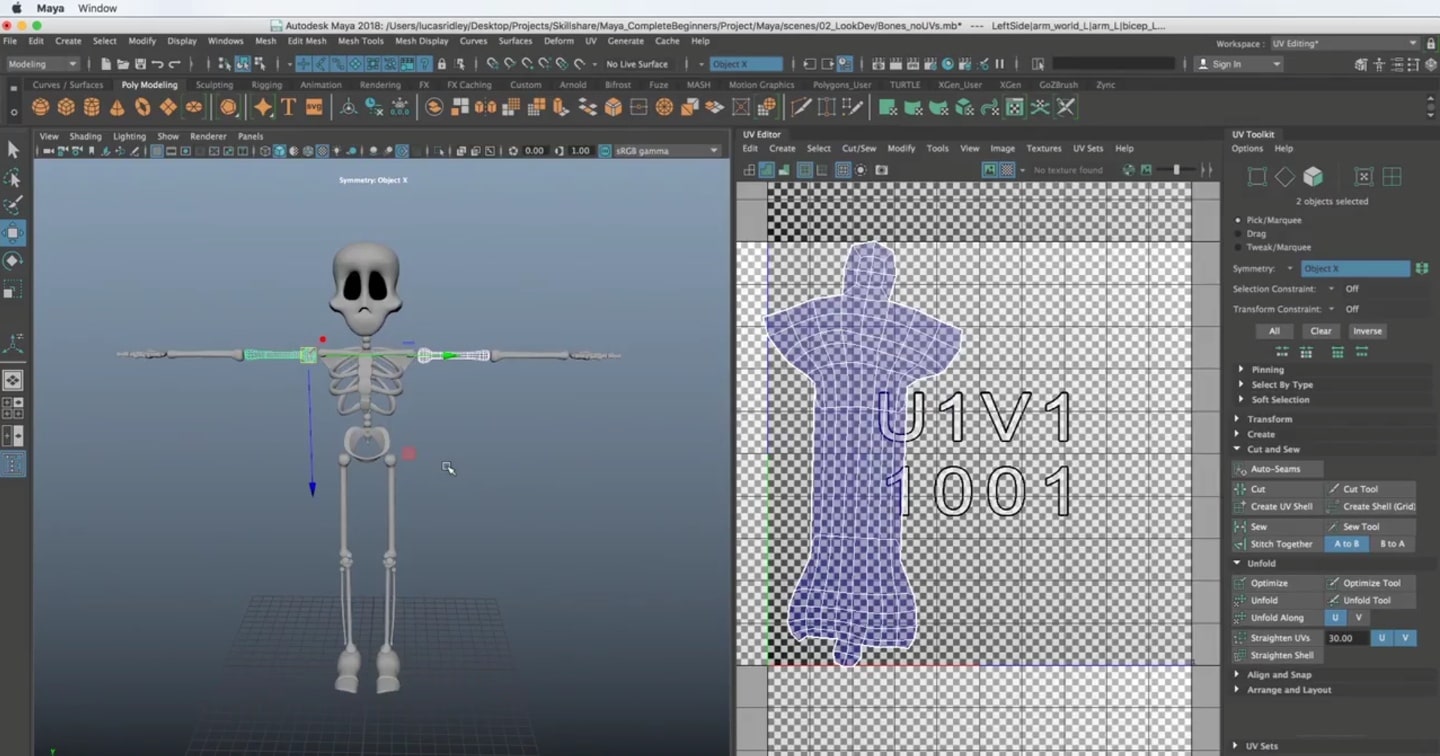Create a polygon cube from the shelf

click(66, 107)
